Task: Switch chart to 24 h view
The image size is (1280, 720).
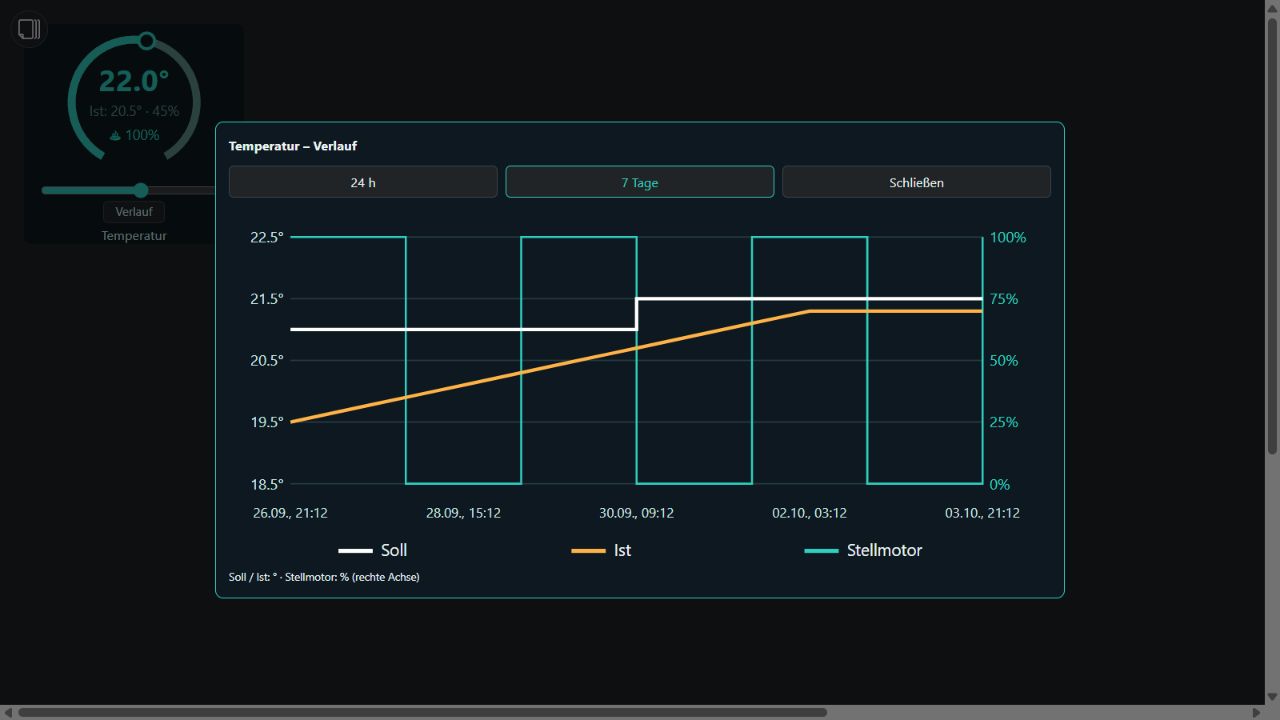Action: pyautogui.click(x=363, y=182)
